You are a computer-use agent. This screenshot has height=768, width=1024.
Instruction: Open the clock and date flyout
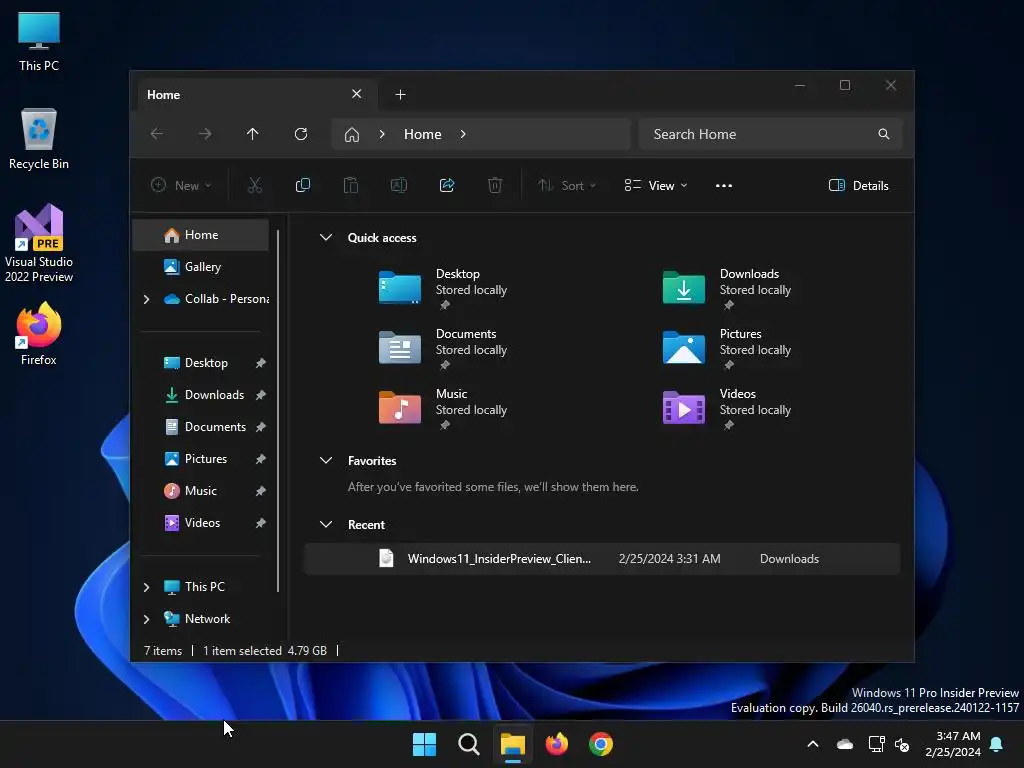[953, 744]
